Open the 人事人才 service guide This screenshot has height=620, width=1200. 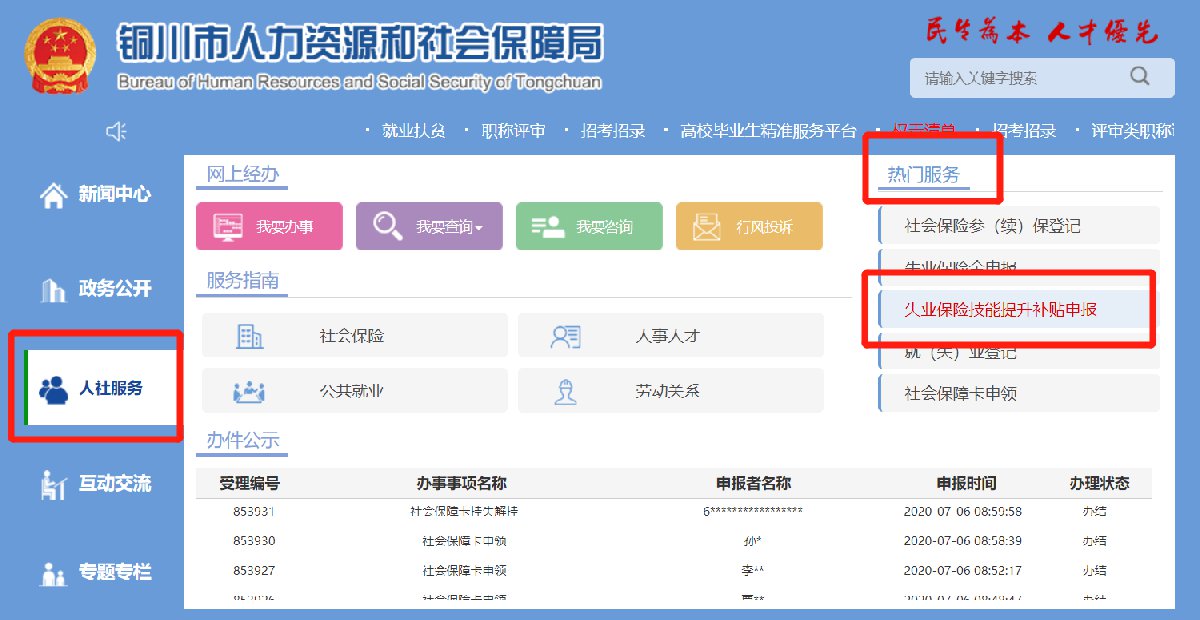[x=670, y=336]
